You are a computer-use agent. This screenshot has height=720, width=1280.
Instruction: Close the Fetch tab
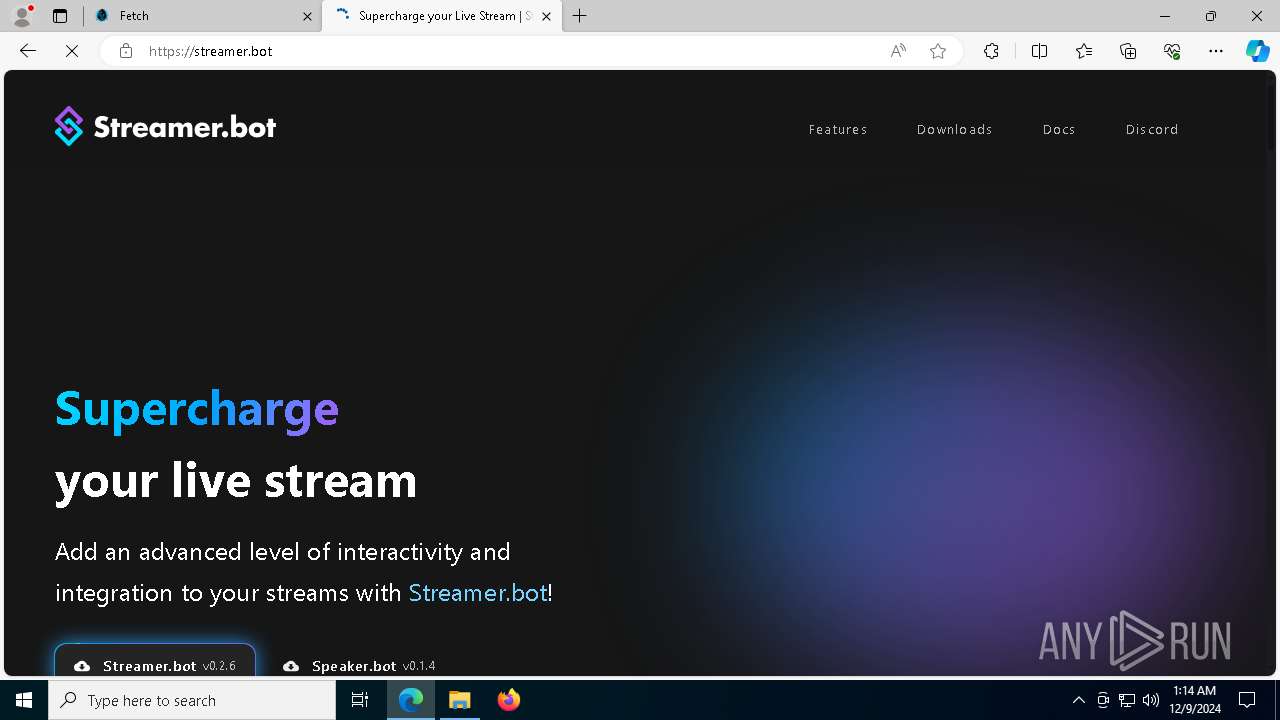click(308, 16)
